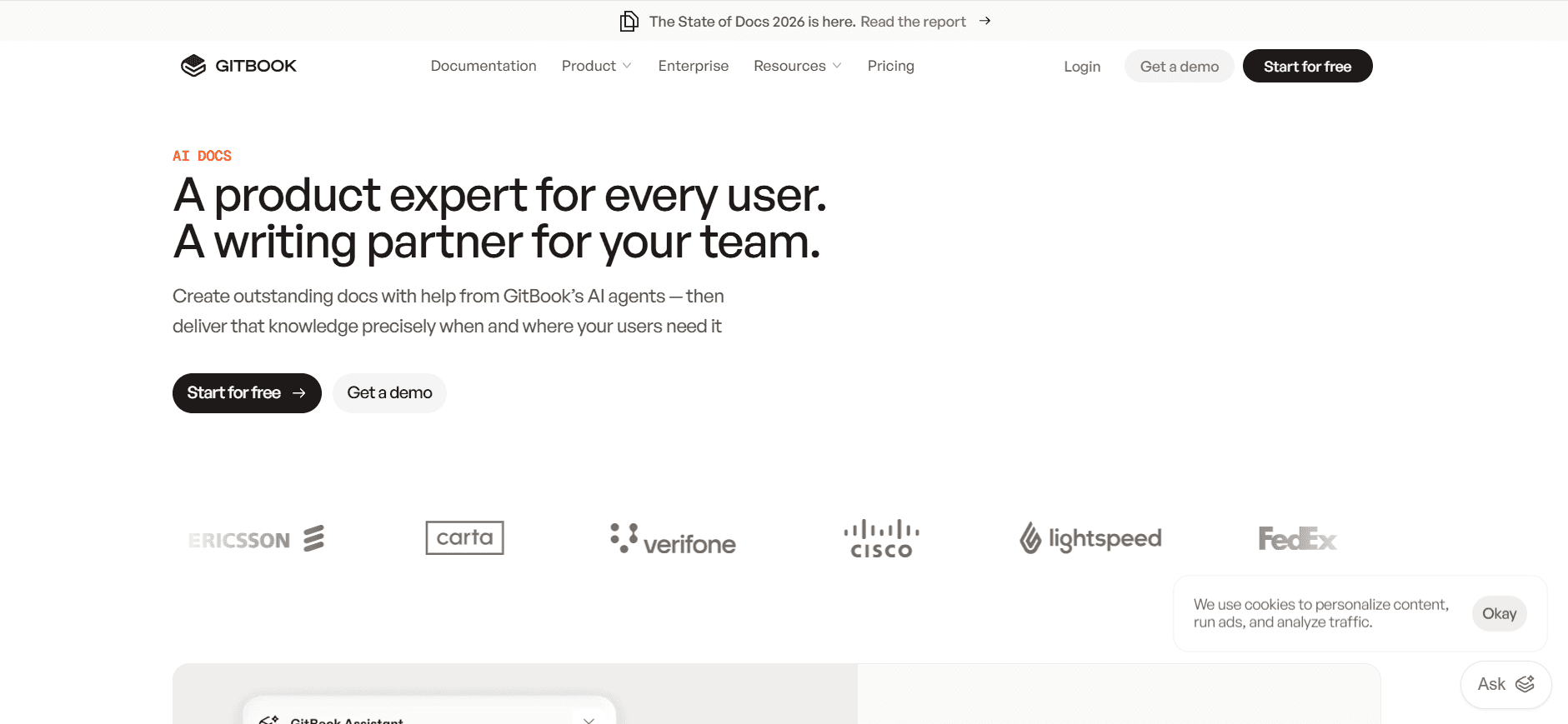Accept cookies with the Okay button
This screenshot has width=1568, height=724.
pyautogui.click(x=1500, y=614)
